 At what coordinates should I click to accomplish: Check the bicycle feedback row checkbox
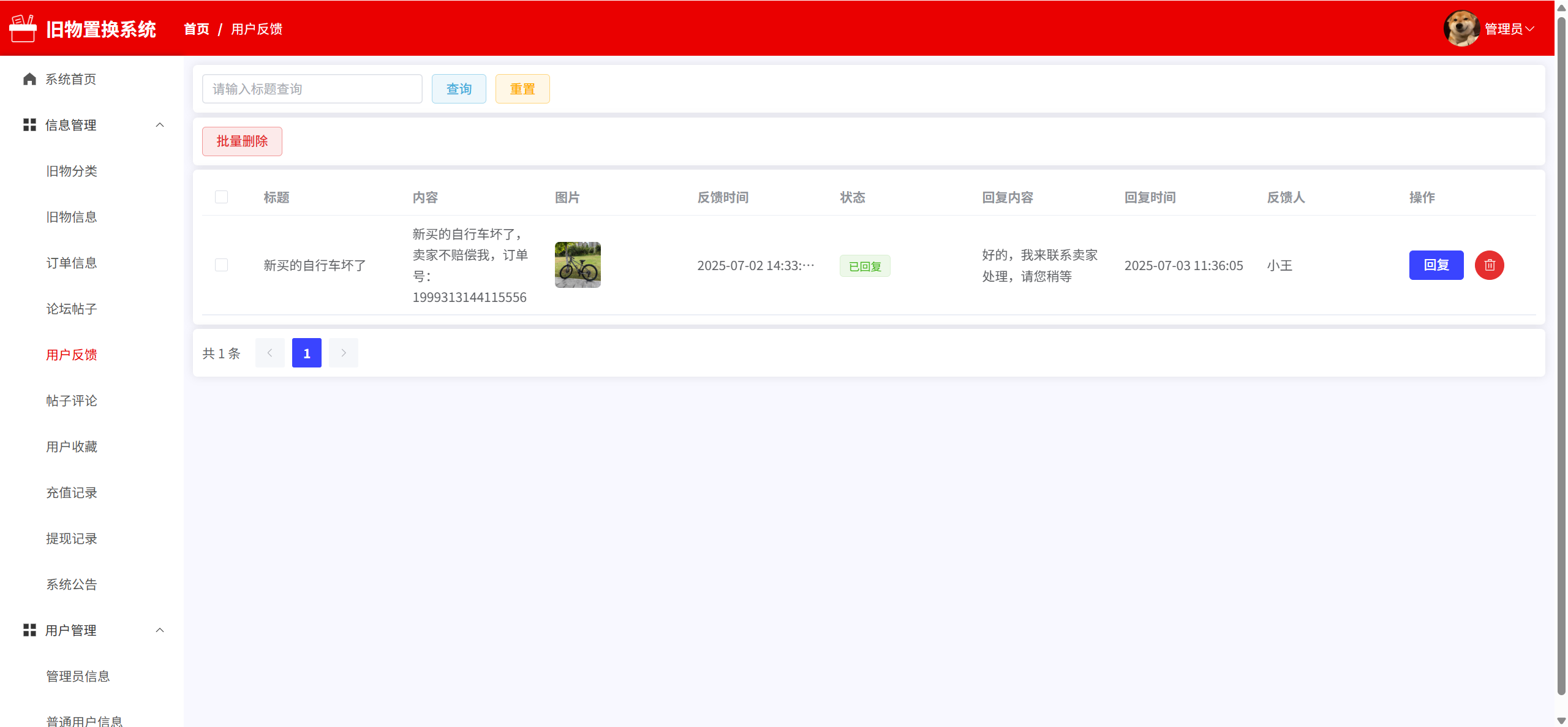[x=221, y=265]
